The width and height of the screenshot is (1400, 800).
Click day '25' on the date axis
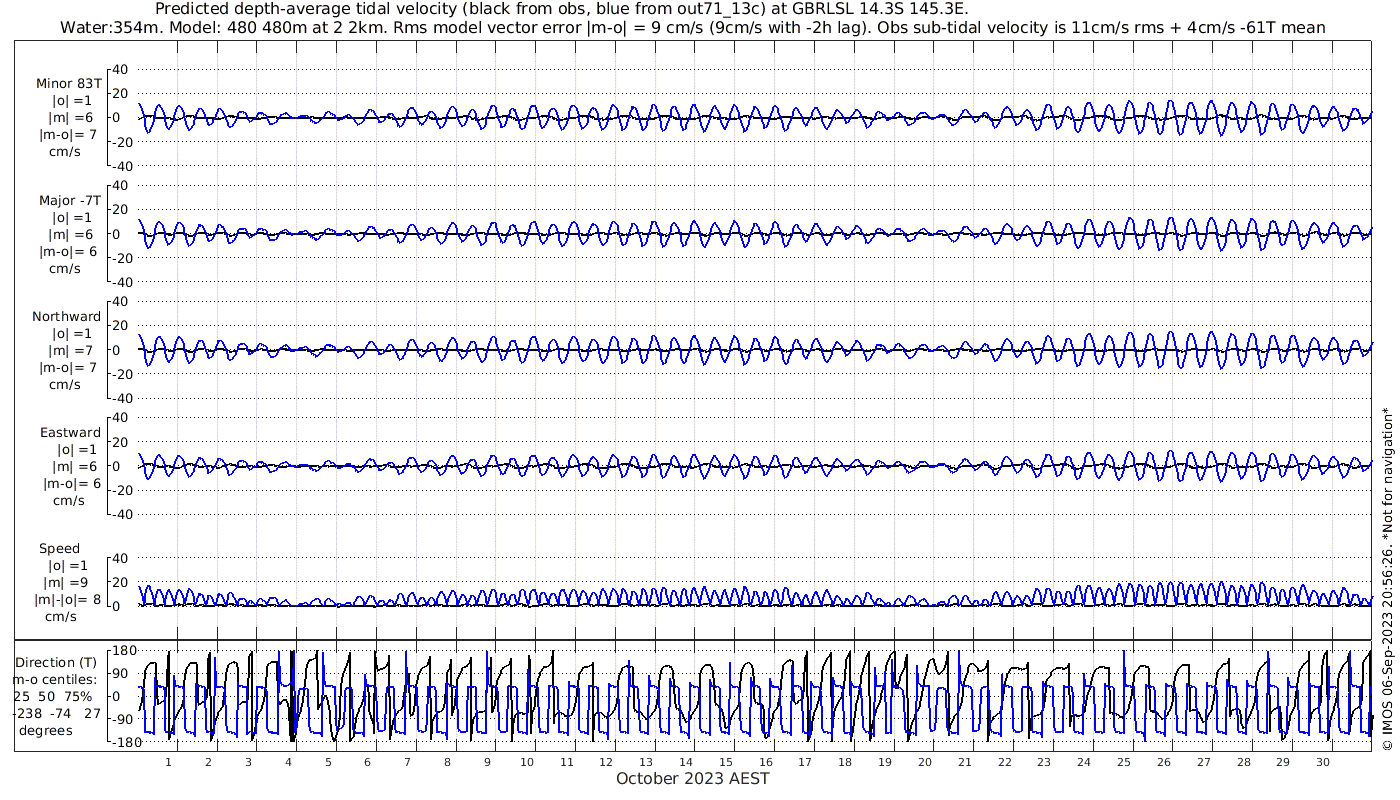pyautogui.click(x=1123, y=762)
